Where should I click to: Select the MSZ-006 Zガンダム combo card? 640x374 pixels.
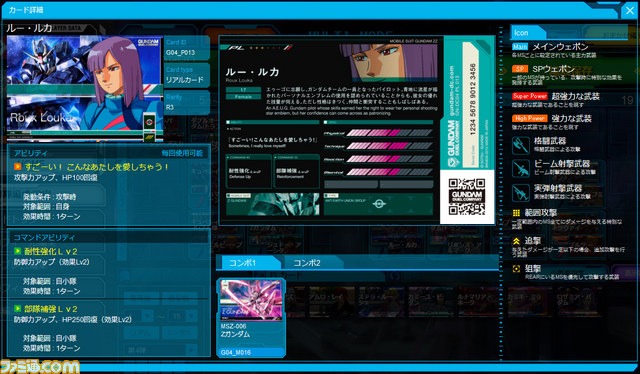(x=251, y=318)
